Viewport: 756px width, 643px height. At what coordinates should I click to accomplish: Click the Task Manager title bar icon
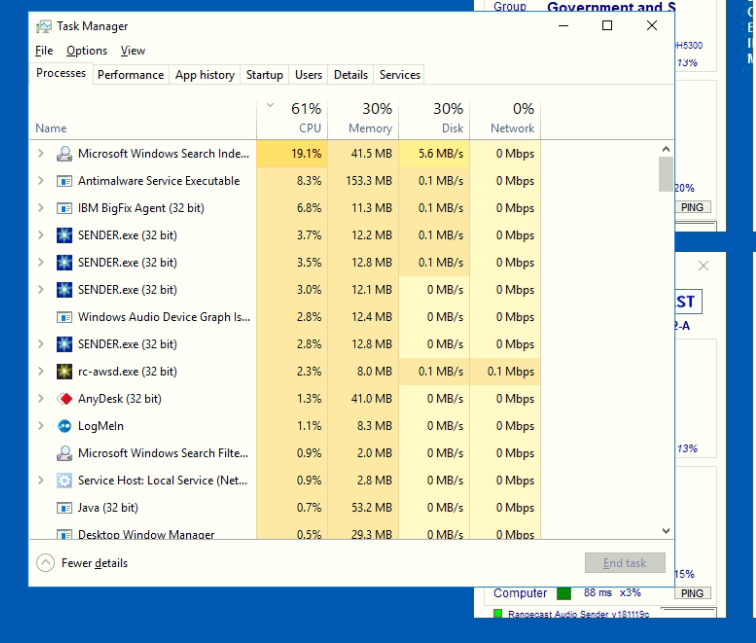(x=43, y=26)
